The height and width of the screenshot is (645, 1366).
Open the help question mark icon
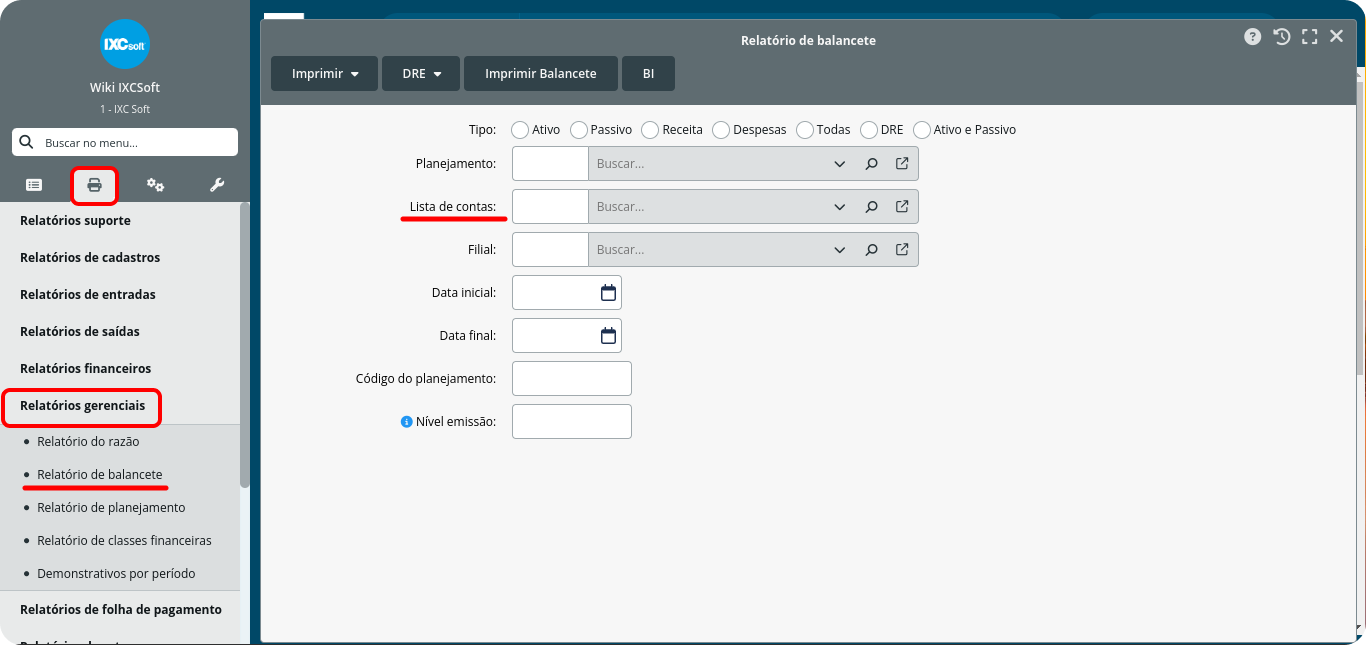1253,37
